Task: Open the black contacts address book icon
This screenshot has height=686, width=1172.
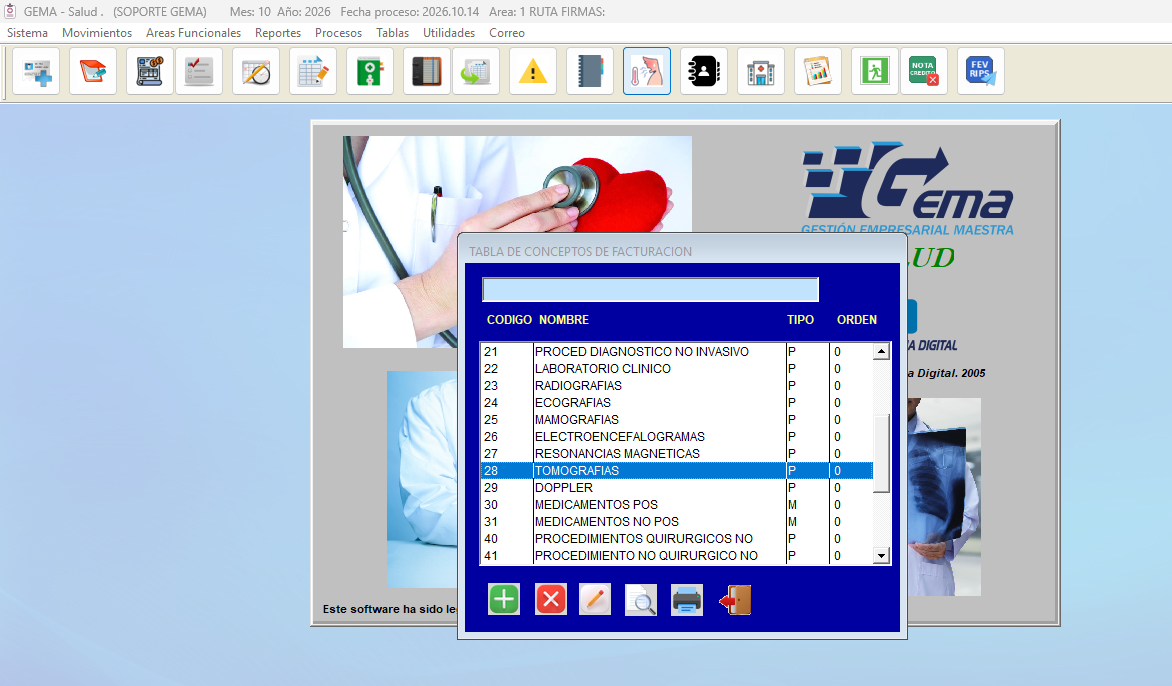Action: coord(703,71)
